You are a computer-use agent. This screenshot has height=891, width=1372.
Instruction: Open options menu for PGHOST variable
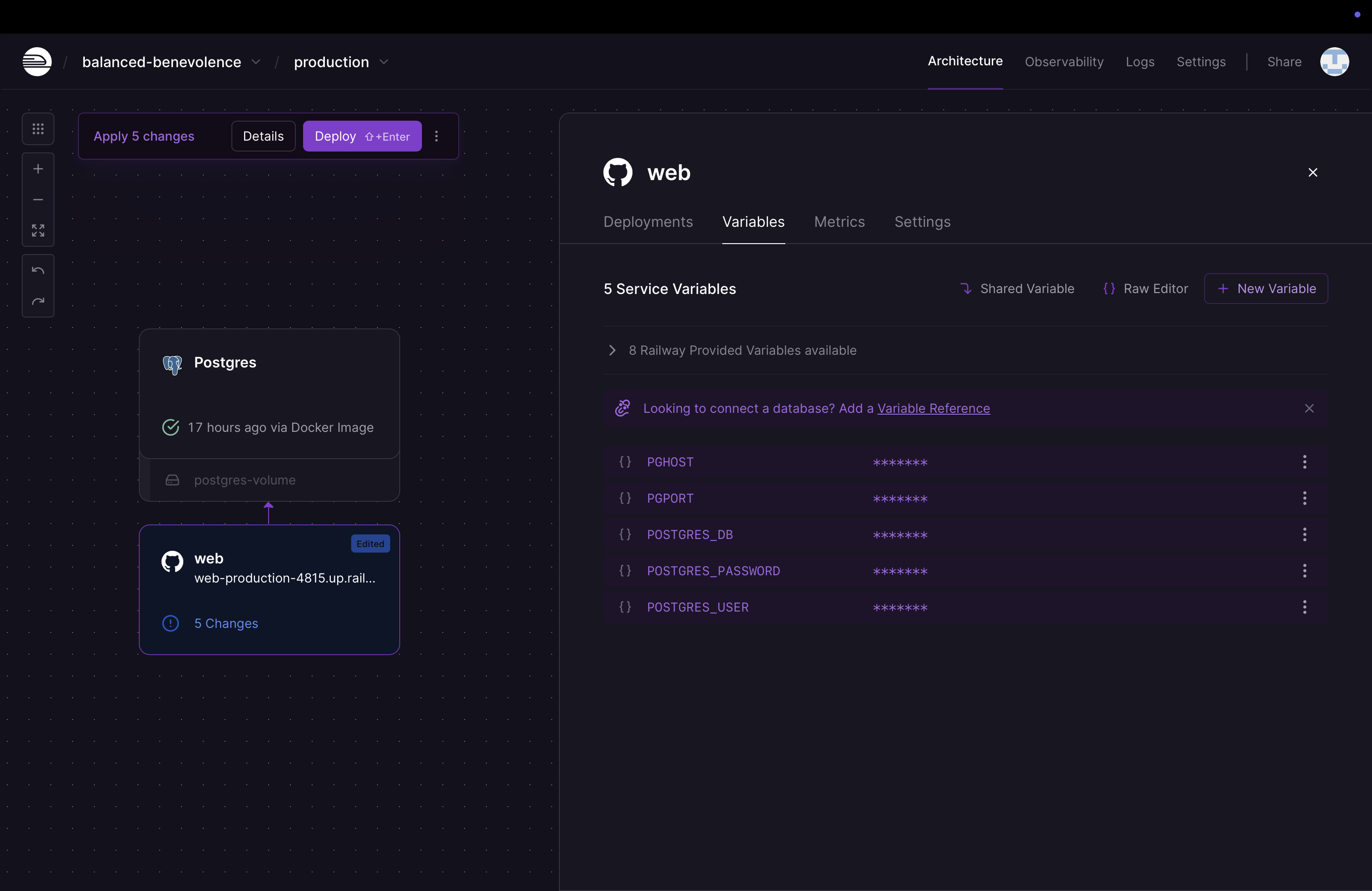coord(1304,462)
